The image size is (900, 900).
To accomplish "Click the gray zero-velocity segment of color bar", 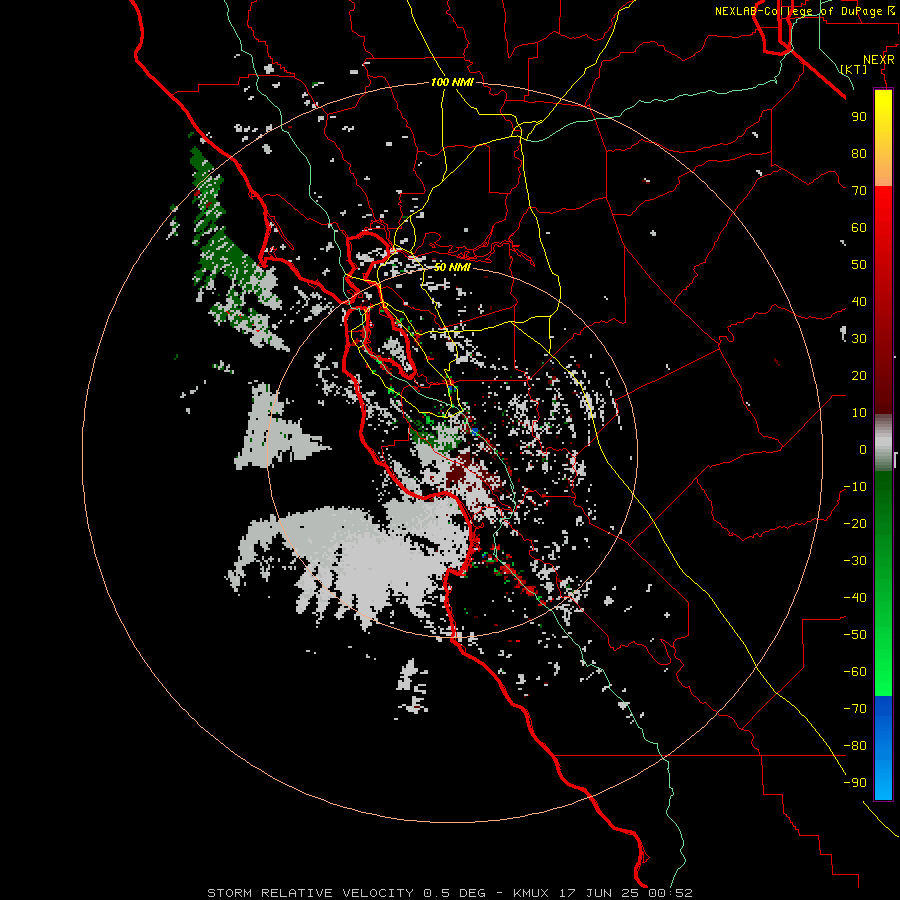I will (x=883, y=443).
